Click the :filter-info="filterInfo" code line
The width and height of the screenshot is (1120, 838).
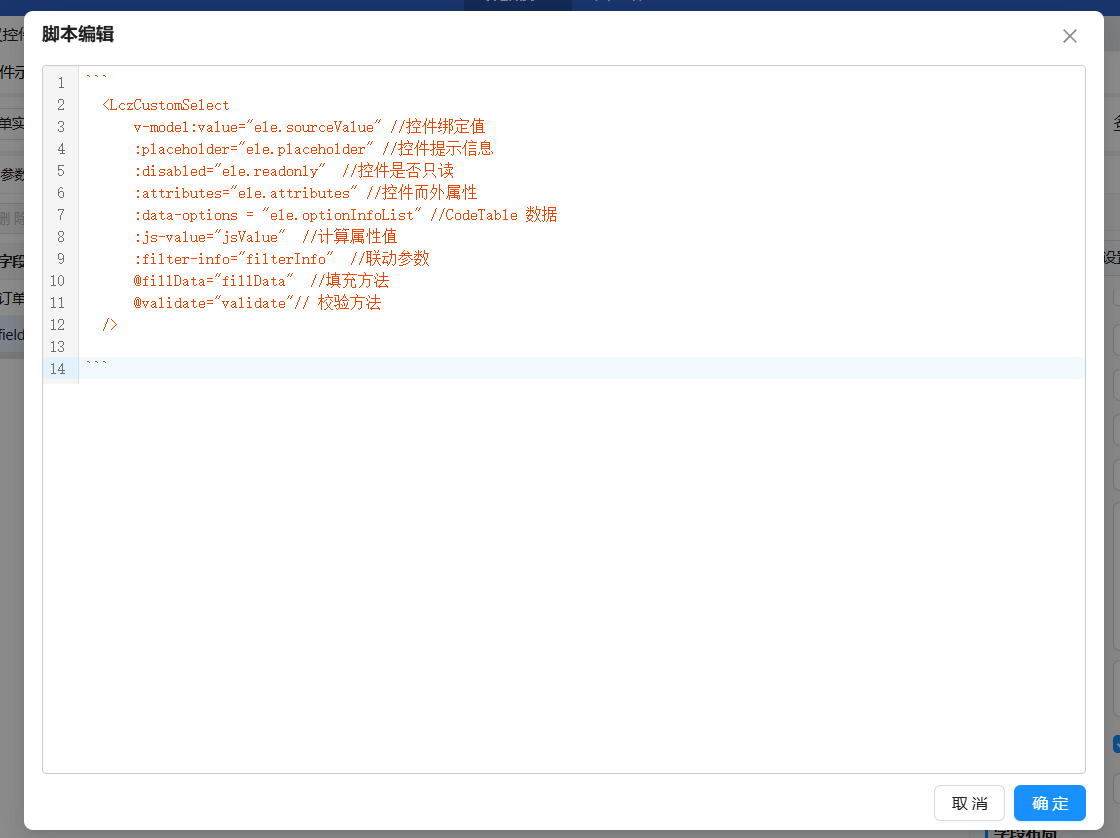coord(281,259)
